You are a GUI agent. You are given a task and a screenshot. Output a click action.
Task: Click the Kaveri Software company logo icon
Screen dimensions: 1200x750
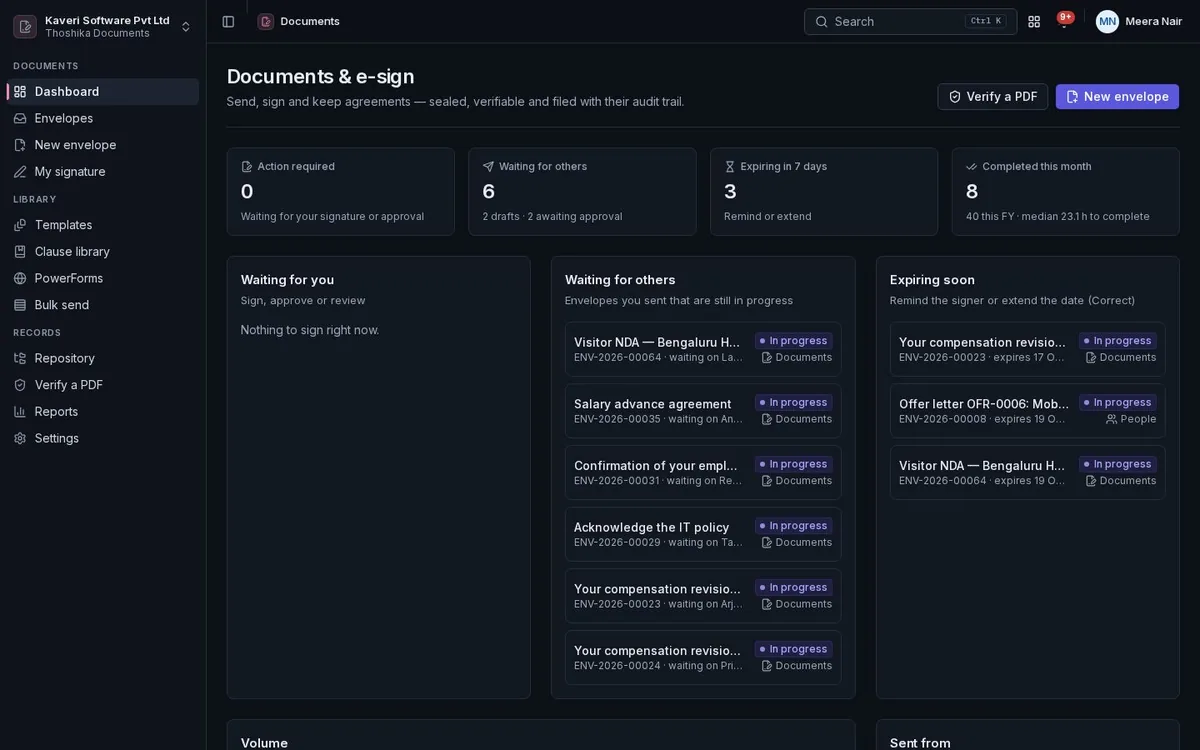point(25,26)
